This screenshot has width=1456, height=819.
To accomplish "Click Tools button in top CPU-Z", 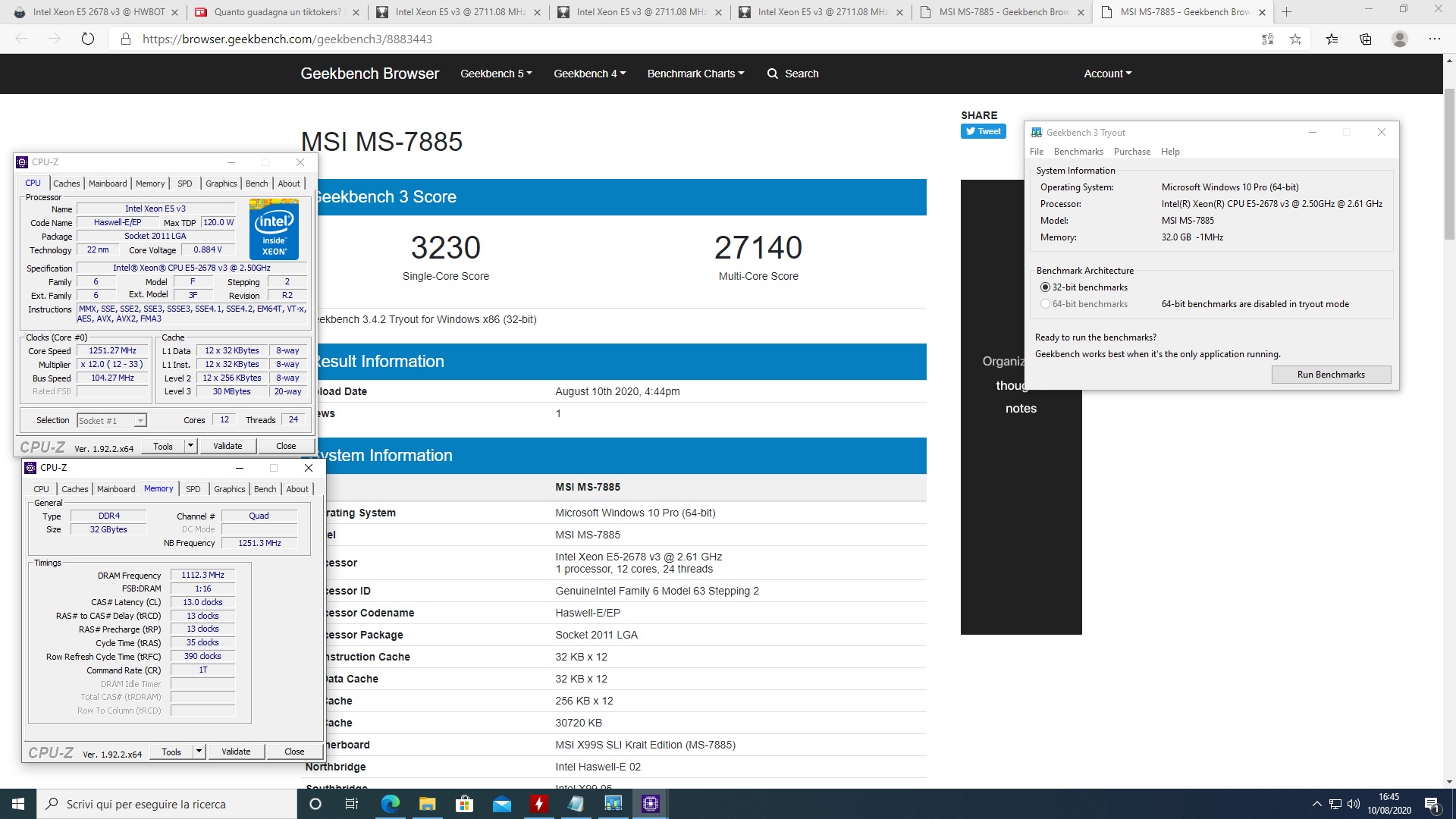I will pyautogui.click(x=163, y=446).
